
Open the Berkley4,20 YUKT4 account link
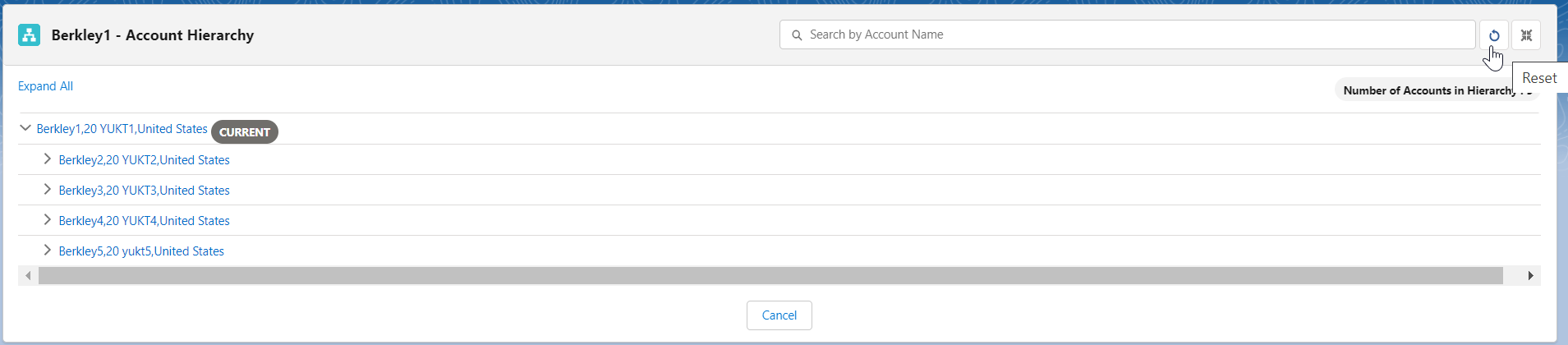click(144, 221)
